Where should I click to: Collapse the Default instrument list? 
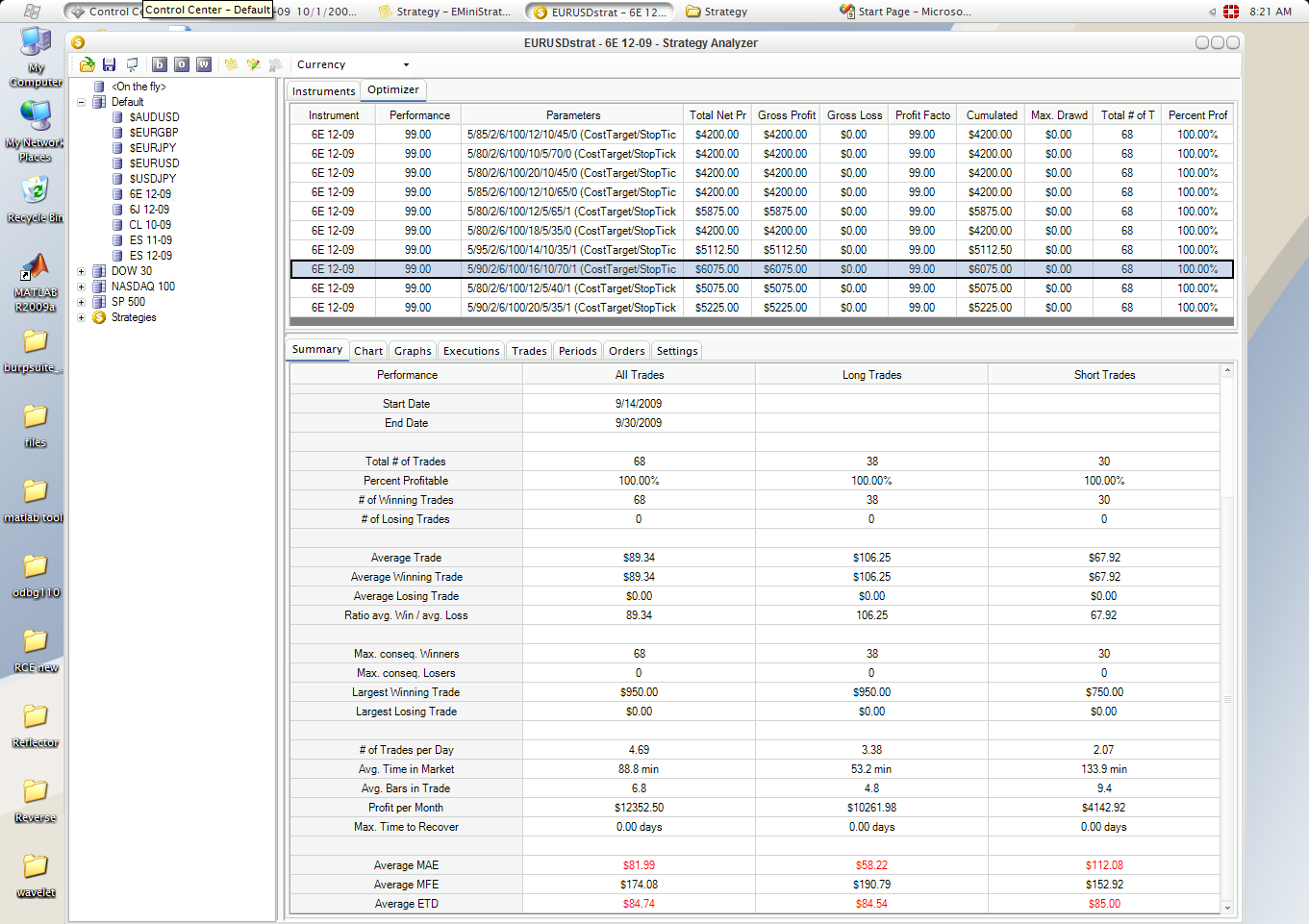coord(82,102)
